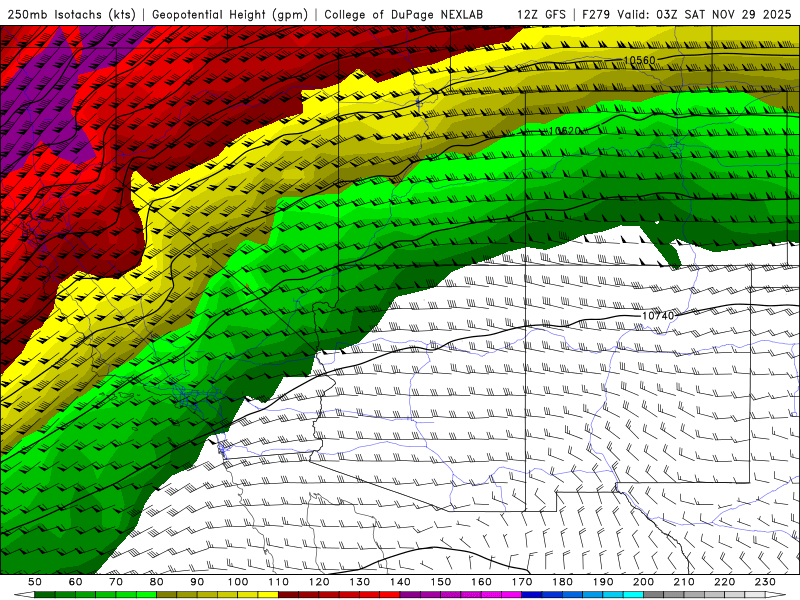This screenshot has height=600, width=800.
Task: Click the 80 value on the color scale
Action: click(x=157, y=582)
